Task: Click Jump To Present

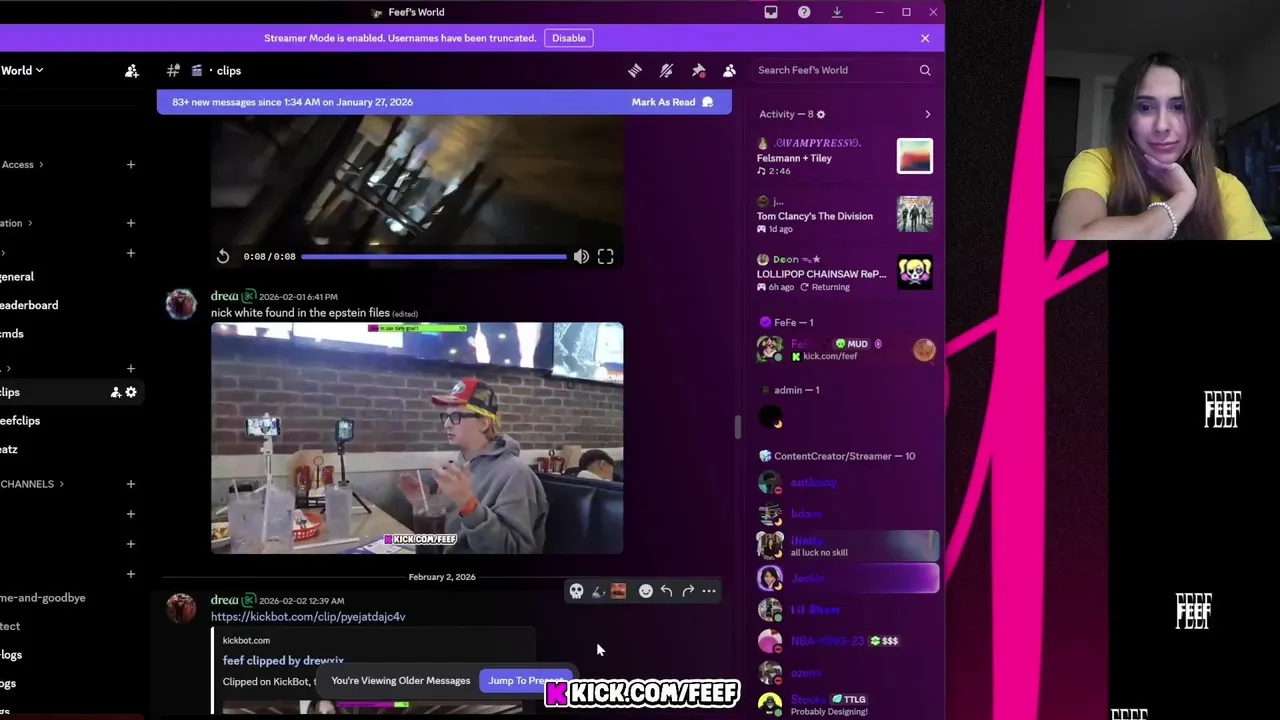Action: [x=526, y=681]
